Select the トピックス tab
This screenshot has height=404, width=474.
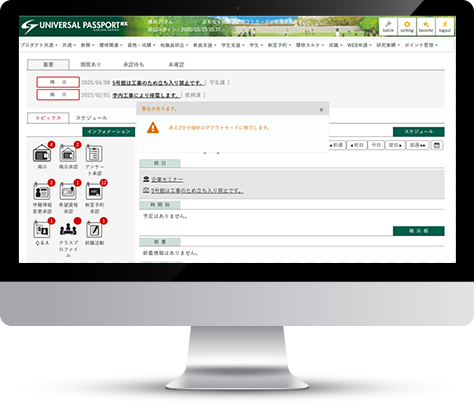pos(48,118)
